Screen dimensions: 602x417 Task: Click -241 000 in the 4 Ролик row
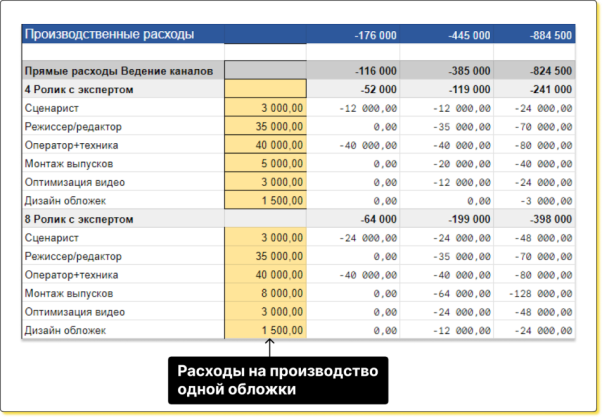coord(551,89)
